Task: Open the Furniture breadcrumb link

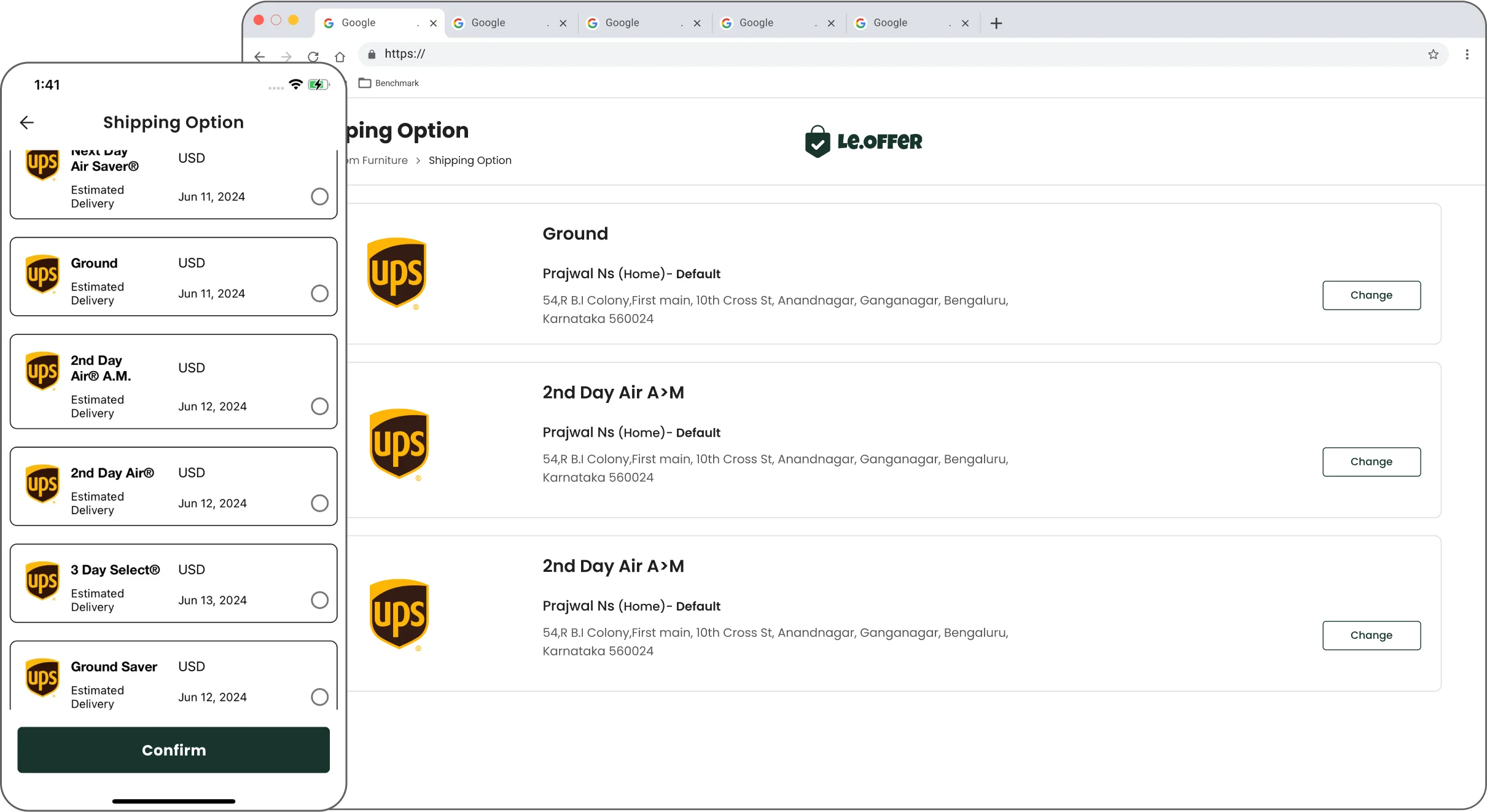Action: click(378, 160)
